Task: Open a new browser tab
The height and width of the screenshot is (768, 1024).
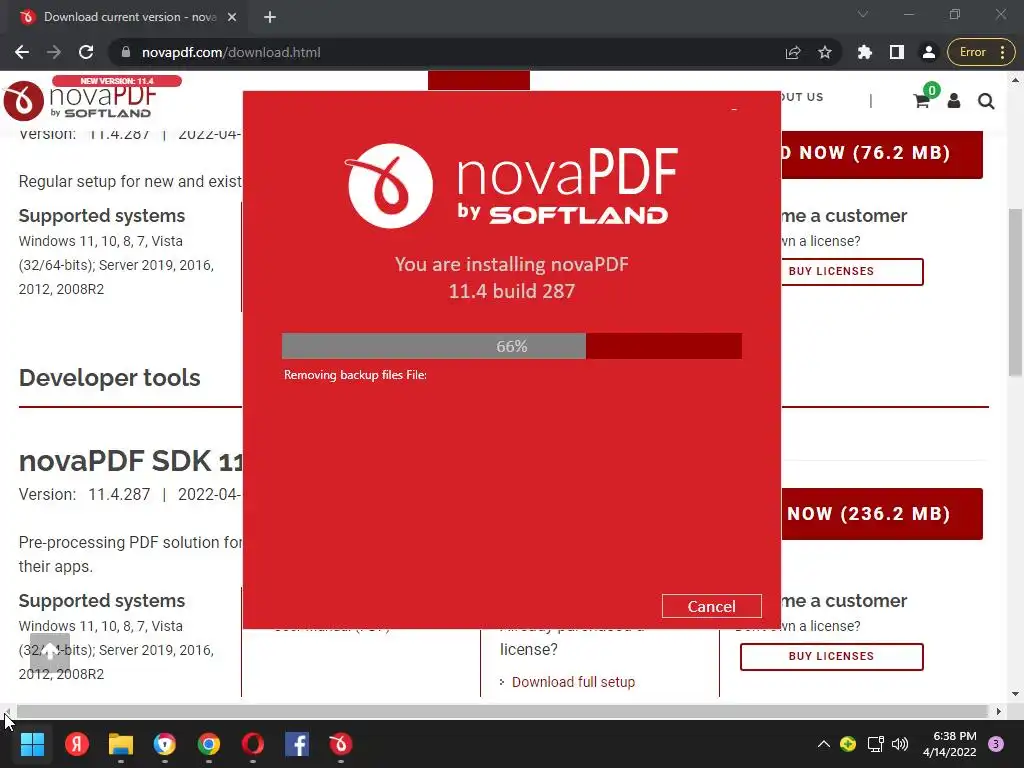Action: 270,17
